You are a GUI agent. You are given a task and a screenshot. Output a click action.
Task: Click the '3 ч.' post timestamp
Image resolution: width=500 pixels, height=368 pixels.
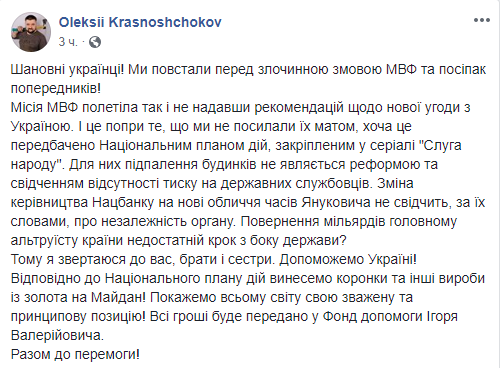tap(68, 42)
